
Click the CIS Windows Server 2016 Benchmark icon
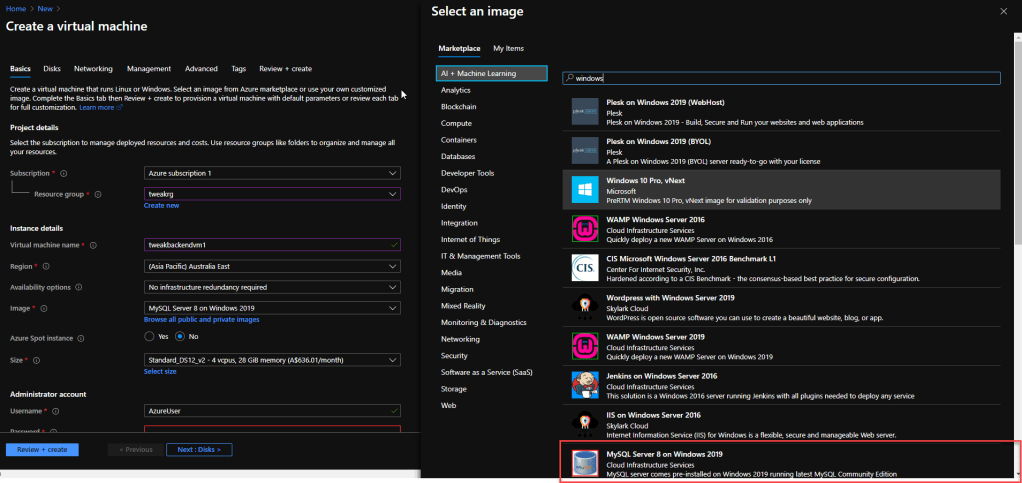tap(585, 268)
